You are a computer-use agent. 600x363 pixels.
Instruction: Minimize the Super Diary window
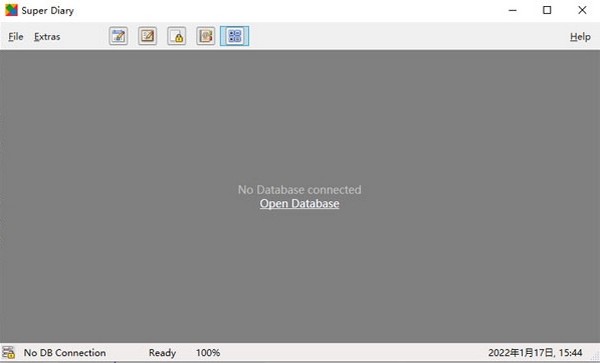click(512, 10)
